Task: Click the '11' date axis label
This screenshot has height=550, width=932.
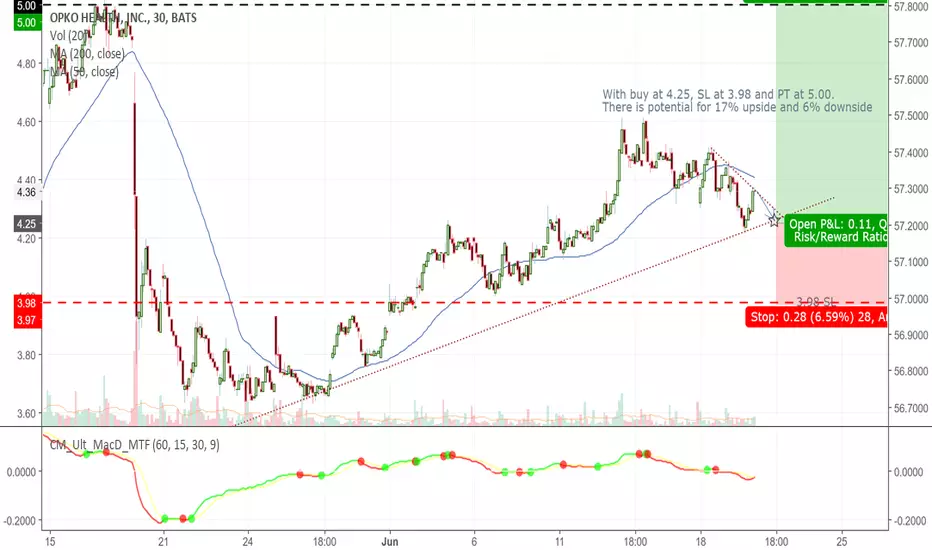Action: 559,542
